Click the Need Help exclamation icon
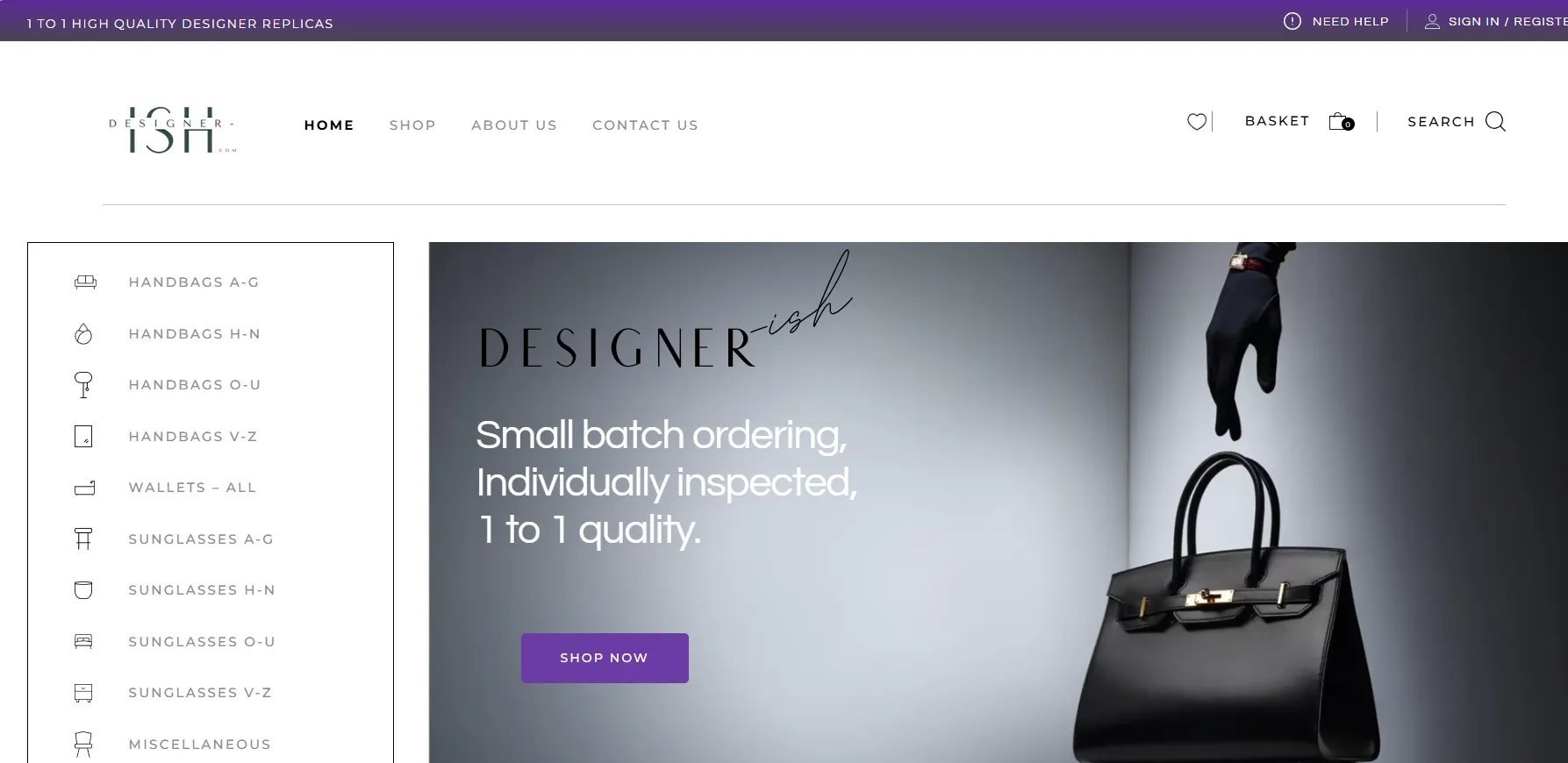This screenshot has width=1568, height=763. [x=1292, y=21]
